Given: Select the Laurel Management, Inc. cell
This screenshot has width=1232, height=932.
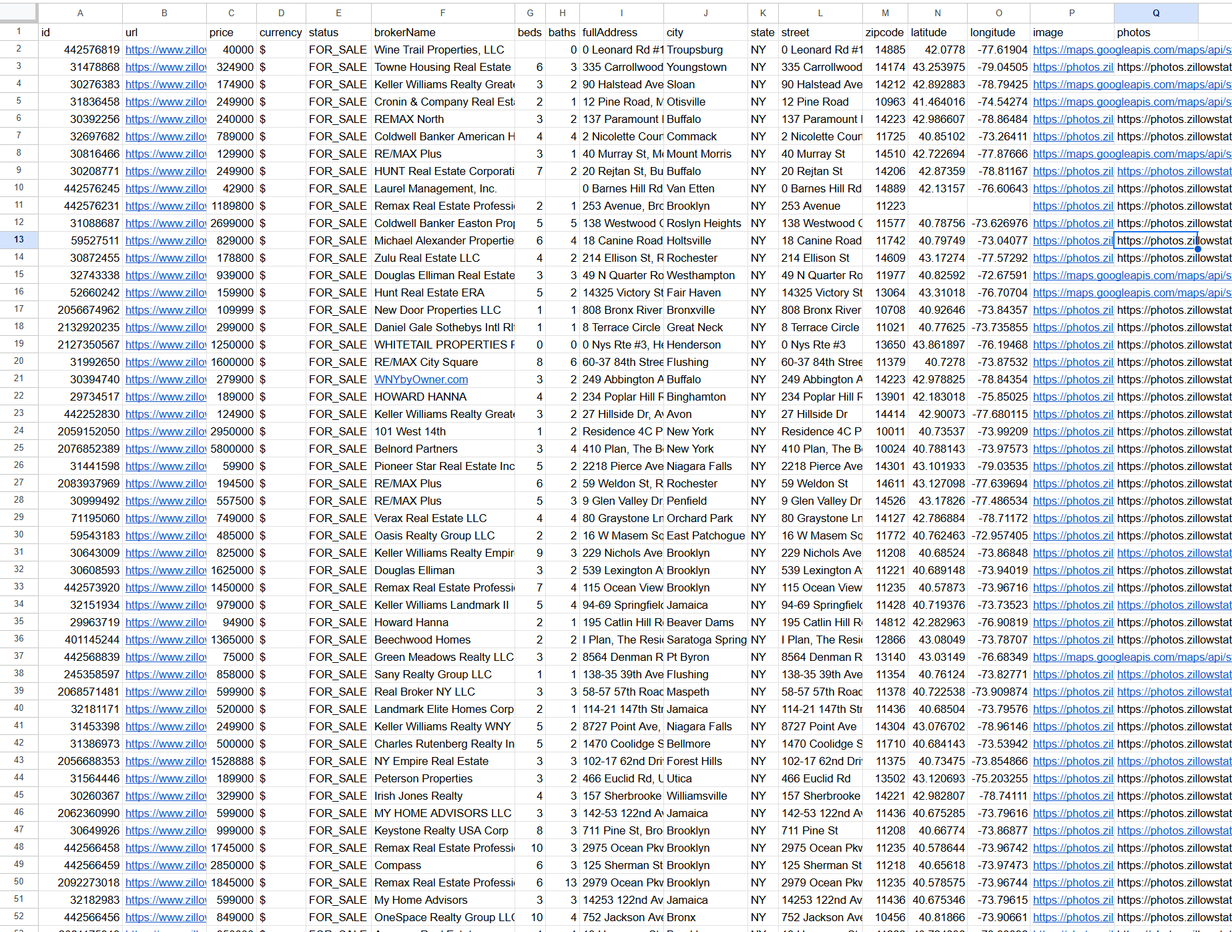Looking at the screenshot, I should (x=443, y=188).
